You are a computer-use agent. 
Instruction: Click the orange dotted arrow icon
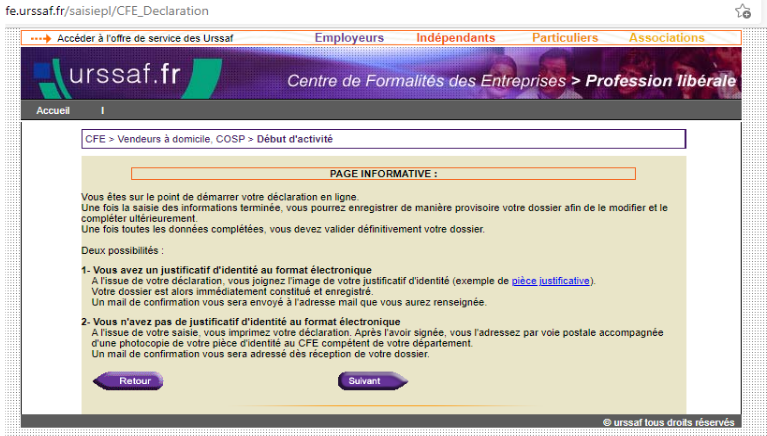tap(41, 38)
